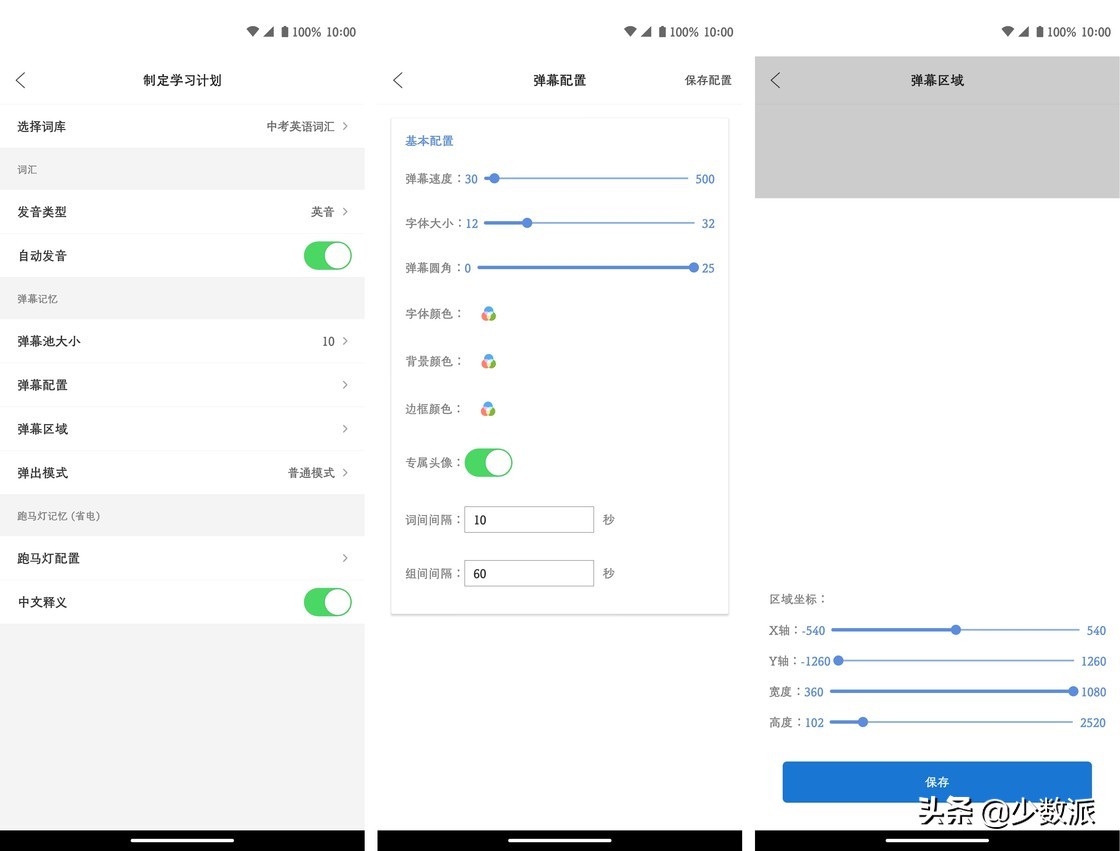Tap the back arrow on 弹幕区域 screen
This screenshot has width=1120, height=851.
tap(775, 80)
